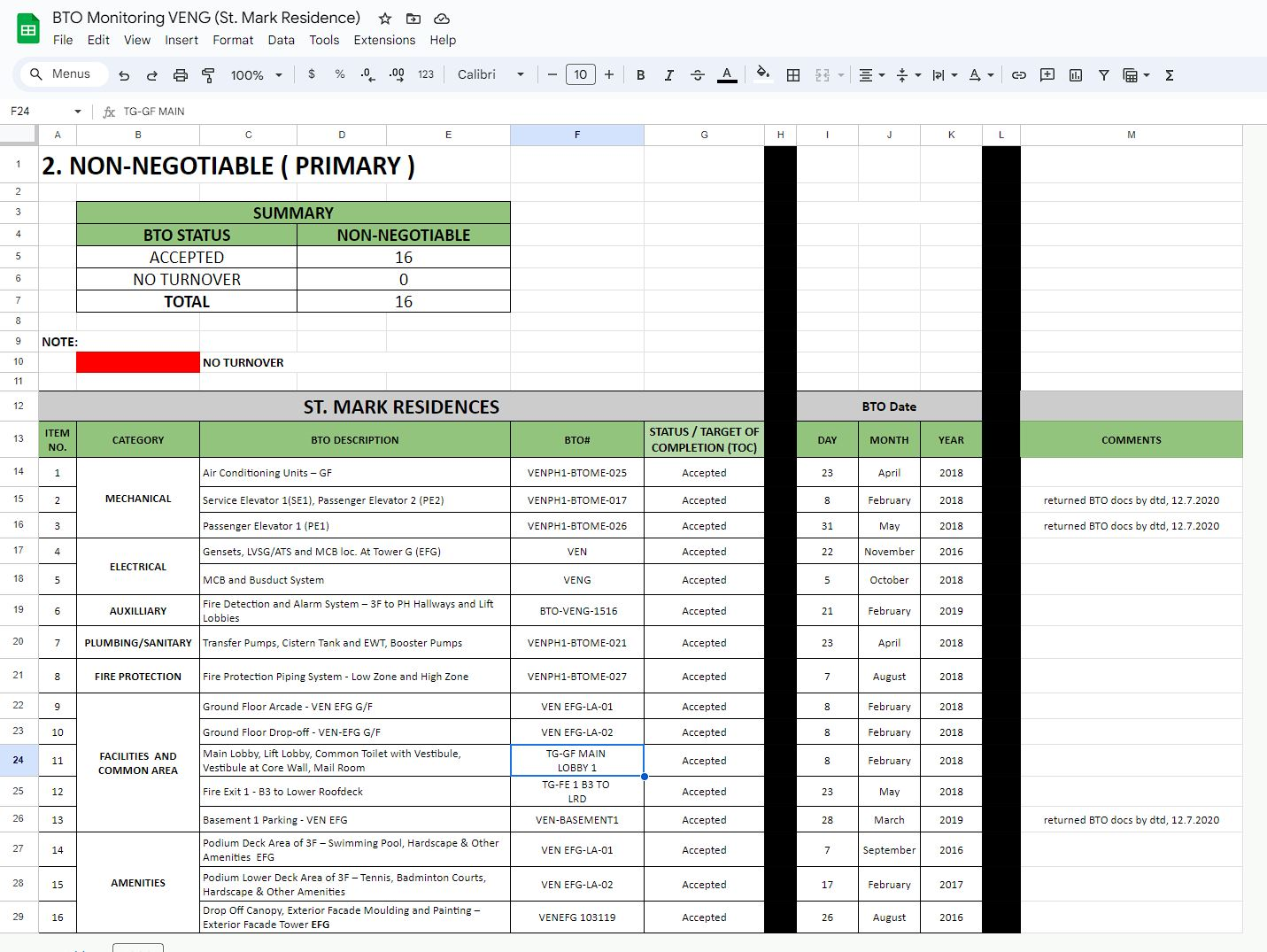Open the Insert menu
This screenshot has width=1267, height=952.
click(x=182, y=40)
